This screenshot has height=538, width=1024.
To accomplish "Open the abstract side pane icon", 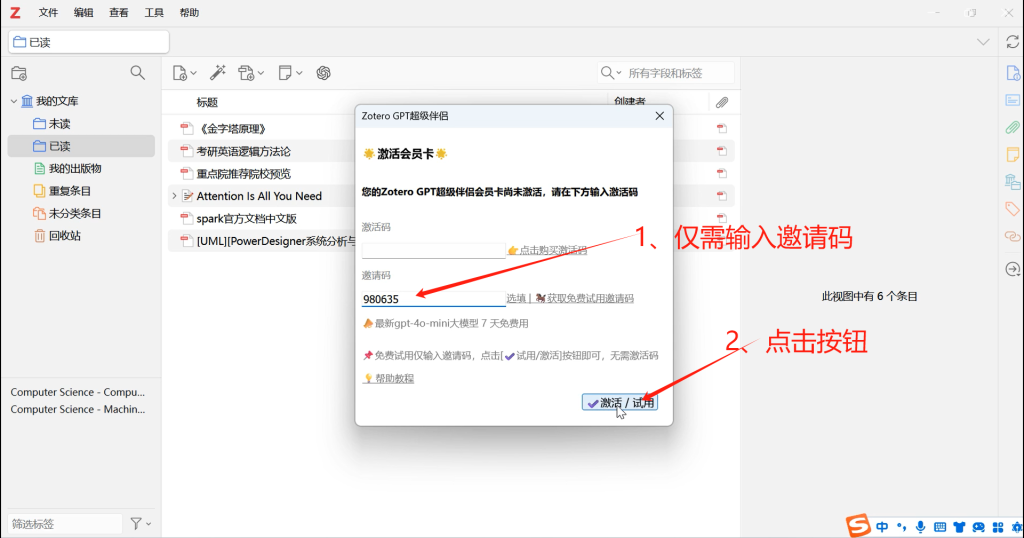I will [x=1012, y=100].
